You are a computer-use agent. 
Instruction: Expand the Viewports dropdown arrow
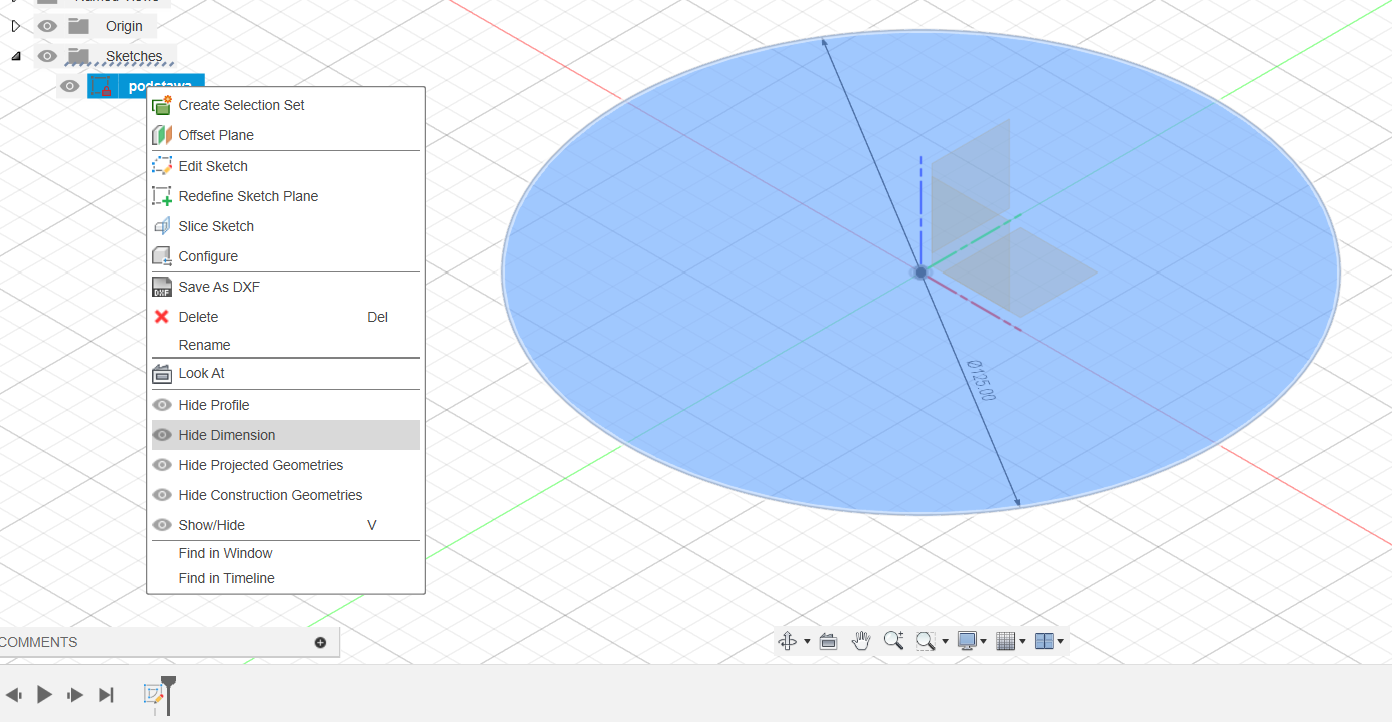click(x=1060, y=642)
